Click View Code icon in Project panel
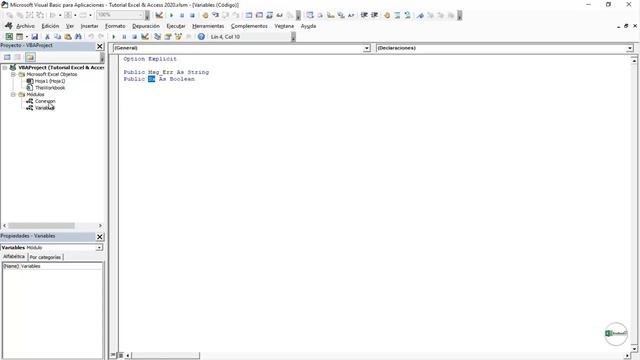 pos(7,57)
